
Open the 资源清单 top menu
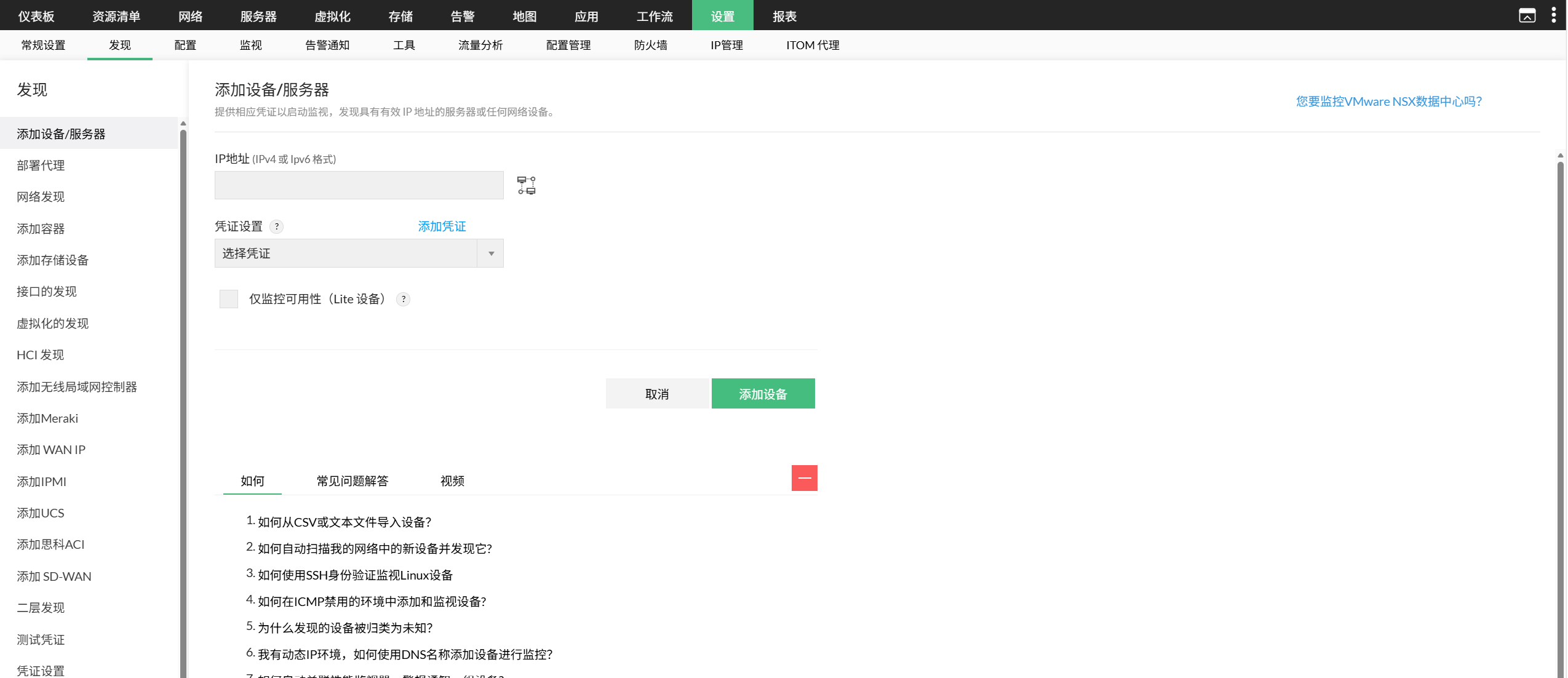pos(116,16)
